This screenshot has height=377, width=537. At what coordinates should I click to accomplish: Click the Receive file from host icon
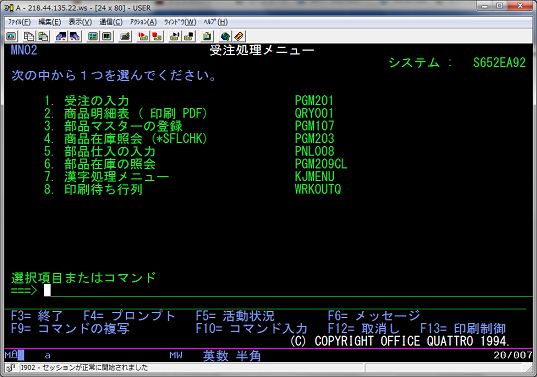(x=75, y=36)
